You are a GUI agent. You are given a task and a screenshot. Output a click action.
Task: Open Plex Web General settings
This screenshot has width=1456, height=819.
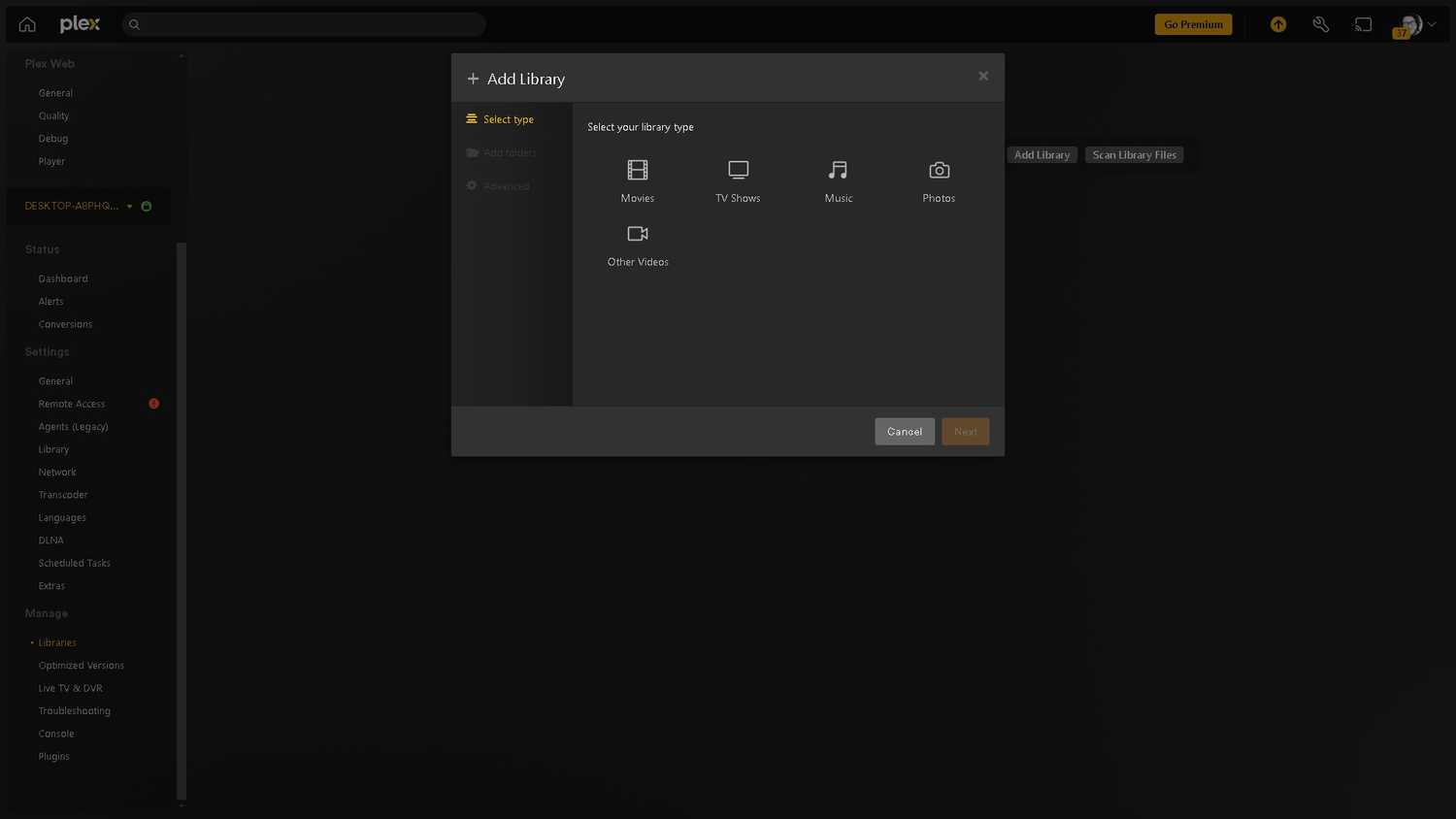point(55,93)
